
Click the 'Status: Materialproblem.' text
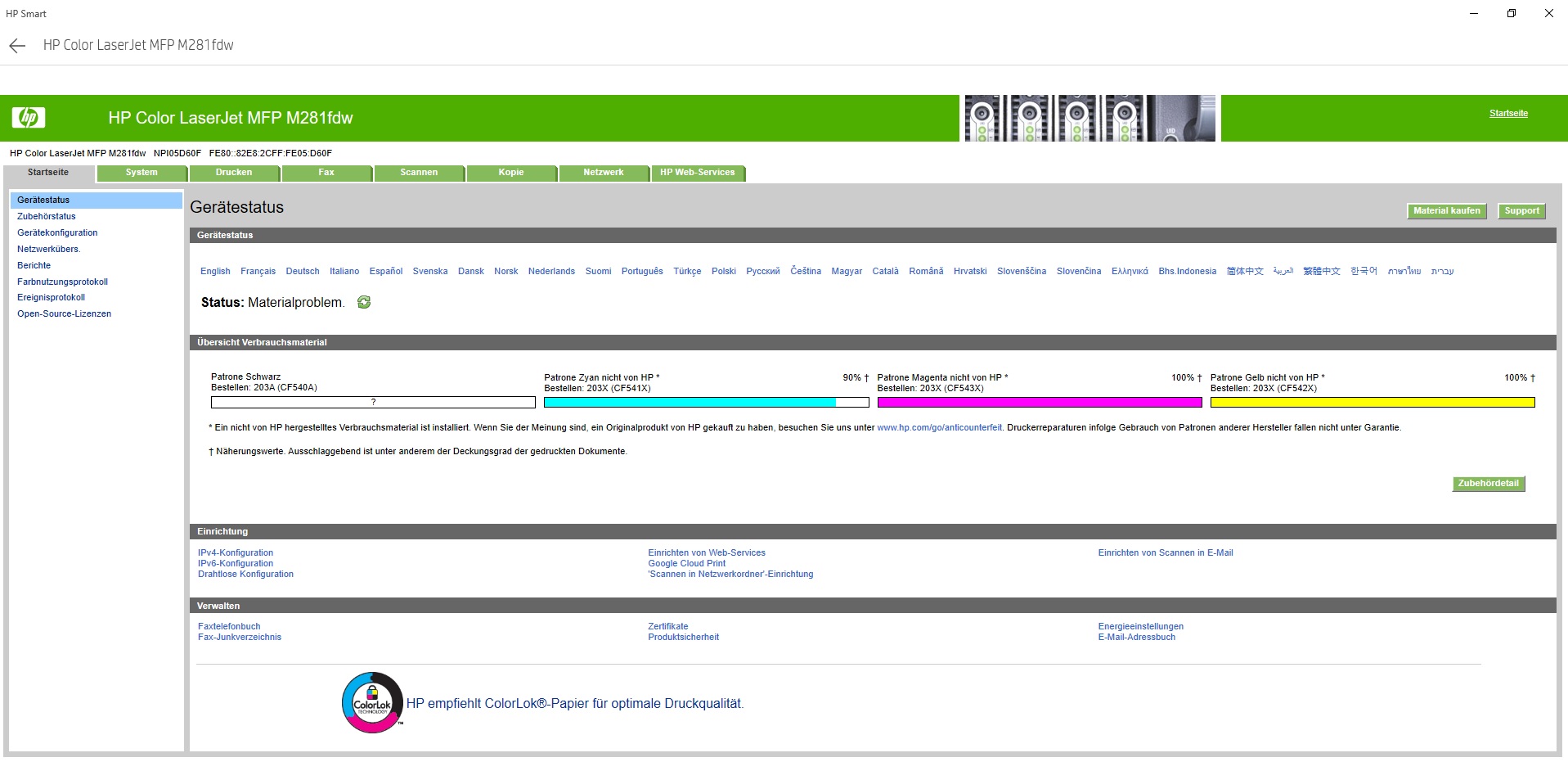[272, 303]
